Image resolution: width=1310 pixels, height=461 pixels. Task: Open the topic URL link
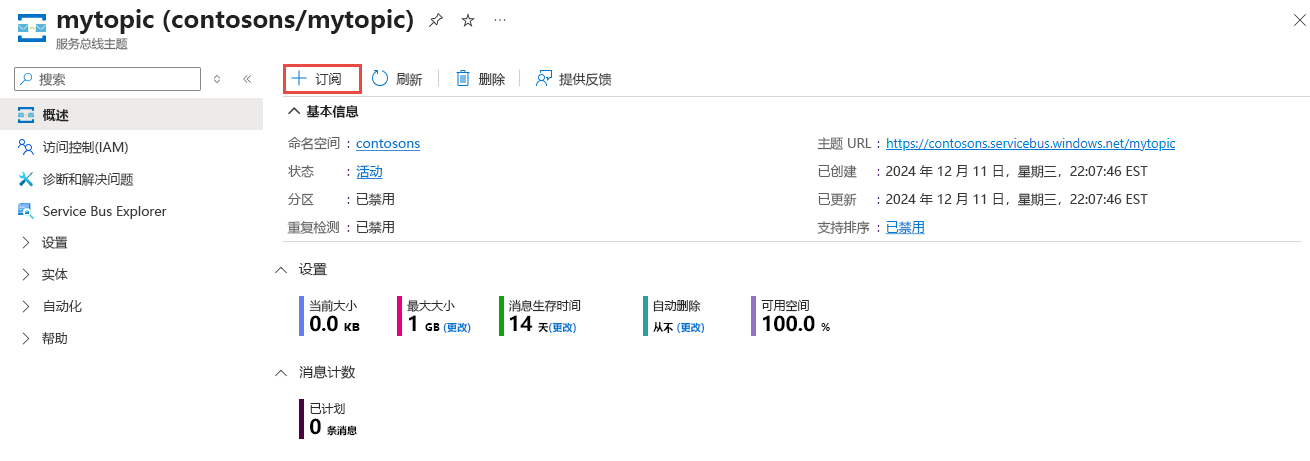1030,143
